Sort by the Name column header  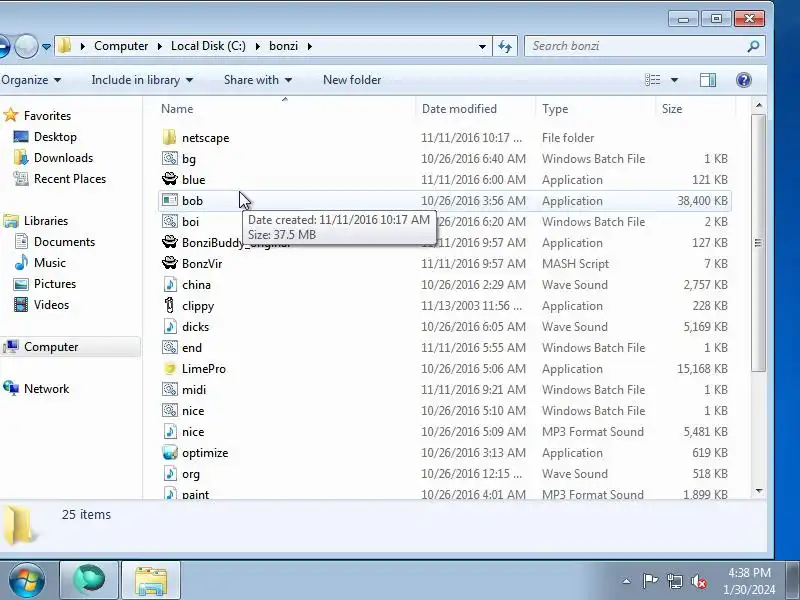[286, 109]
